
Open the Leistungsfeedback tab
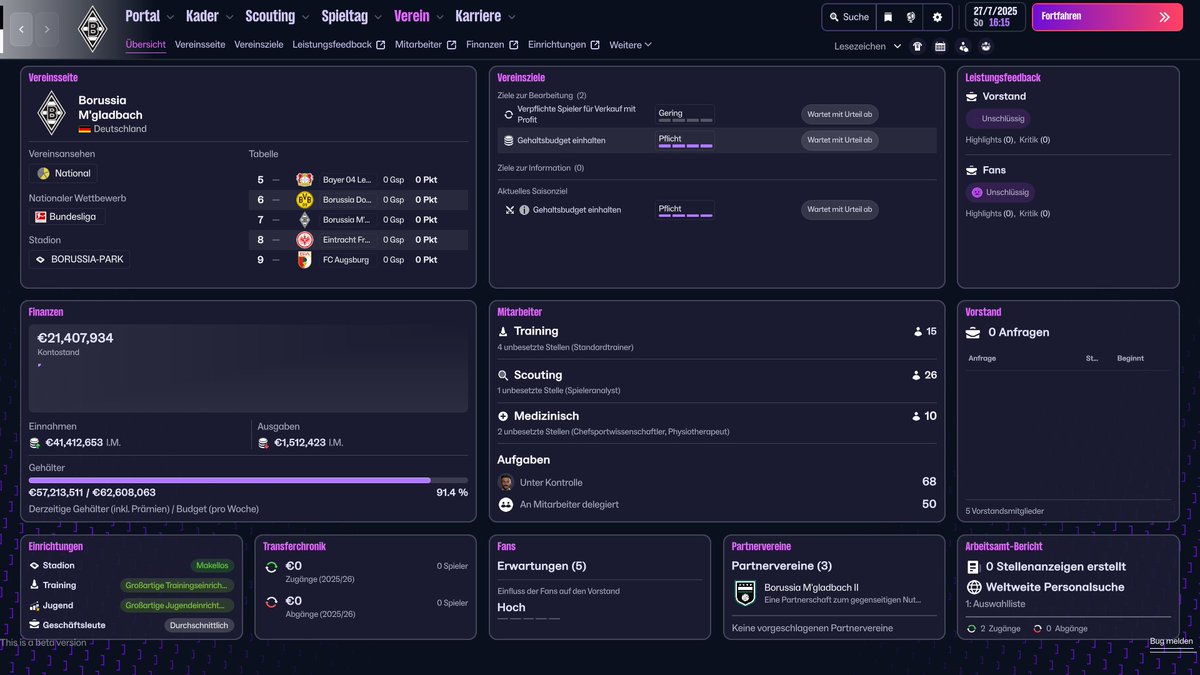tap(339, 45)
